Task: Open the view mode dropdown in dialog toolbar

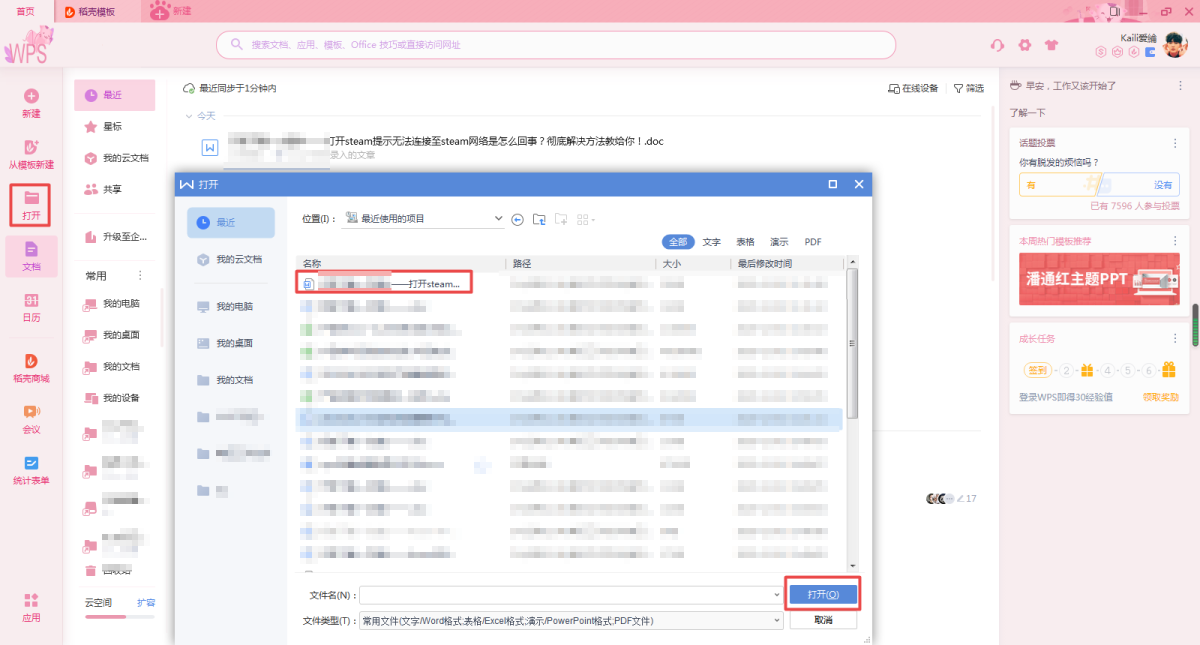Action: tap(586, 219)
